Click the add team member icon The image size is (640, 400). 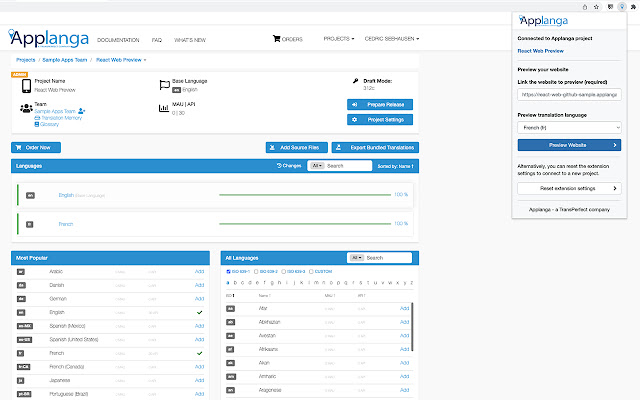point(81,110)
